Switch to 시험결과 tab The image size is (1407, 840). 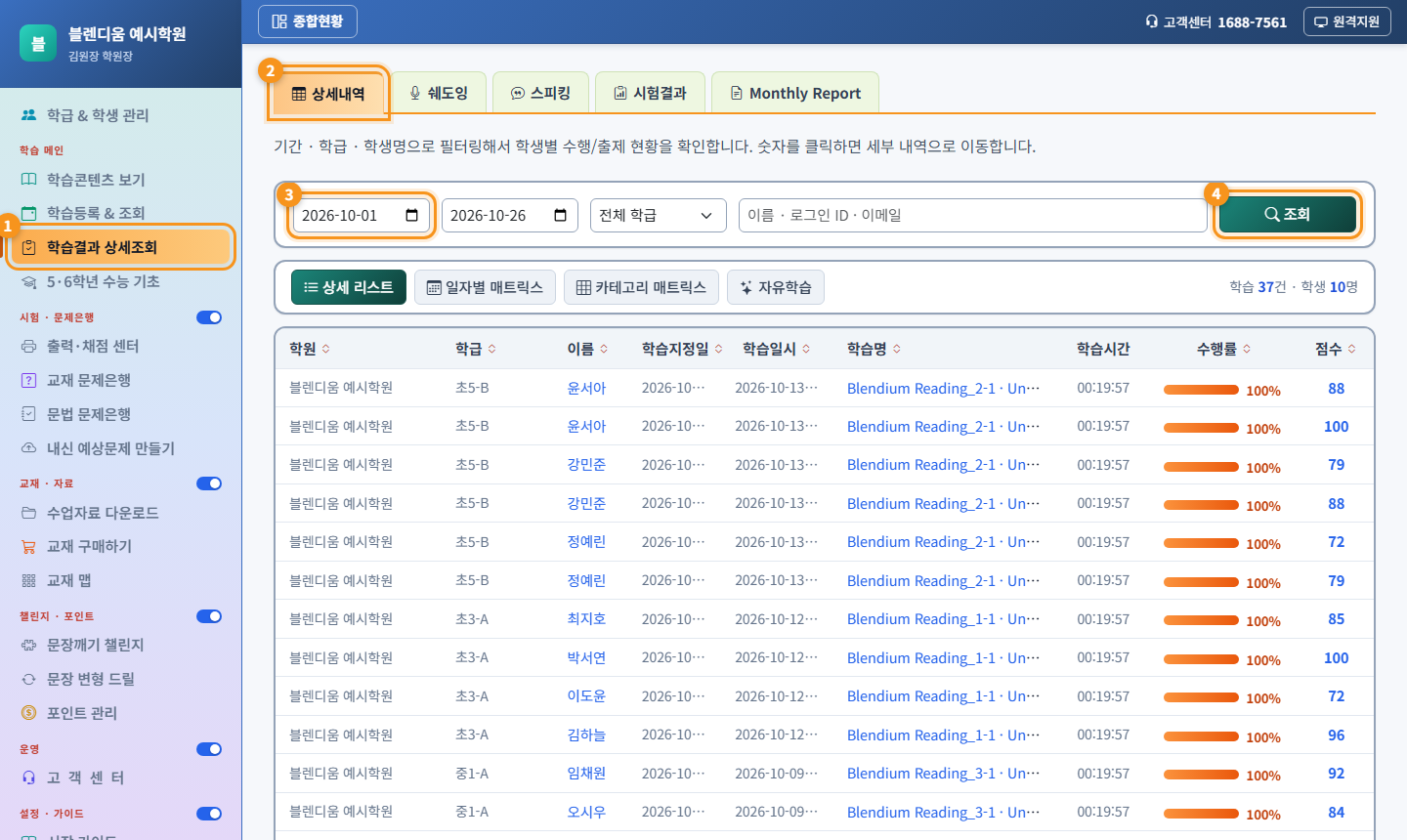pos(650,93)
